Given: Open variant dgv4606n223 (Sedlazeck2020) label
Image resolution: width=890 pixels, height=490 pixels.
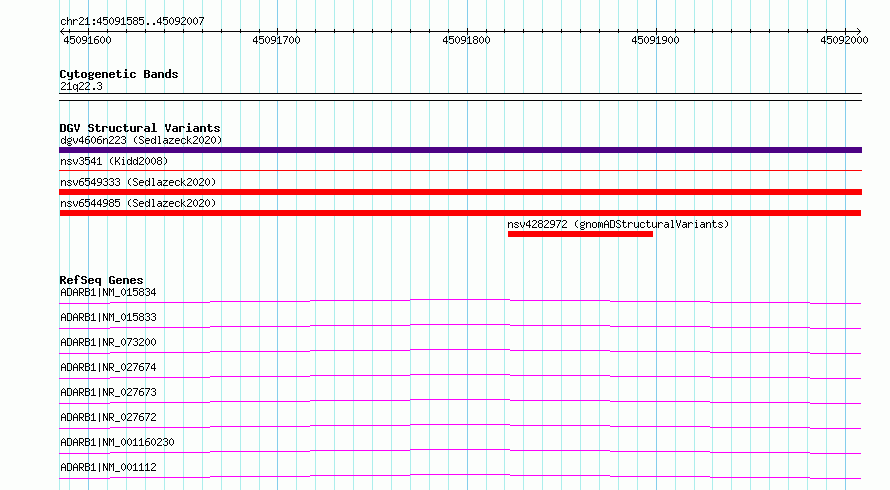Looking at the screenshot, I should 141,140.
